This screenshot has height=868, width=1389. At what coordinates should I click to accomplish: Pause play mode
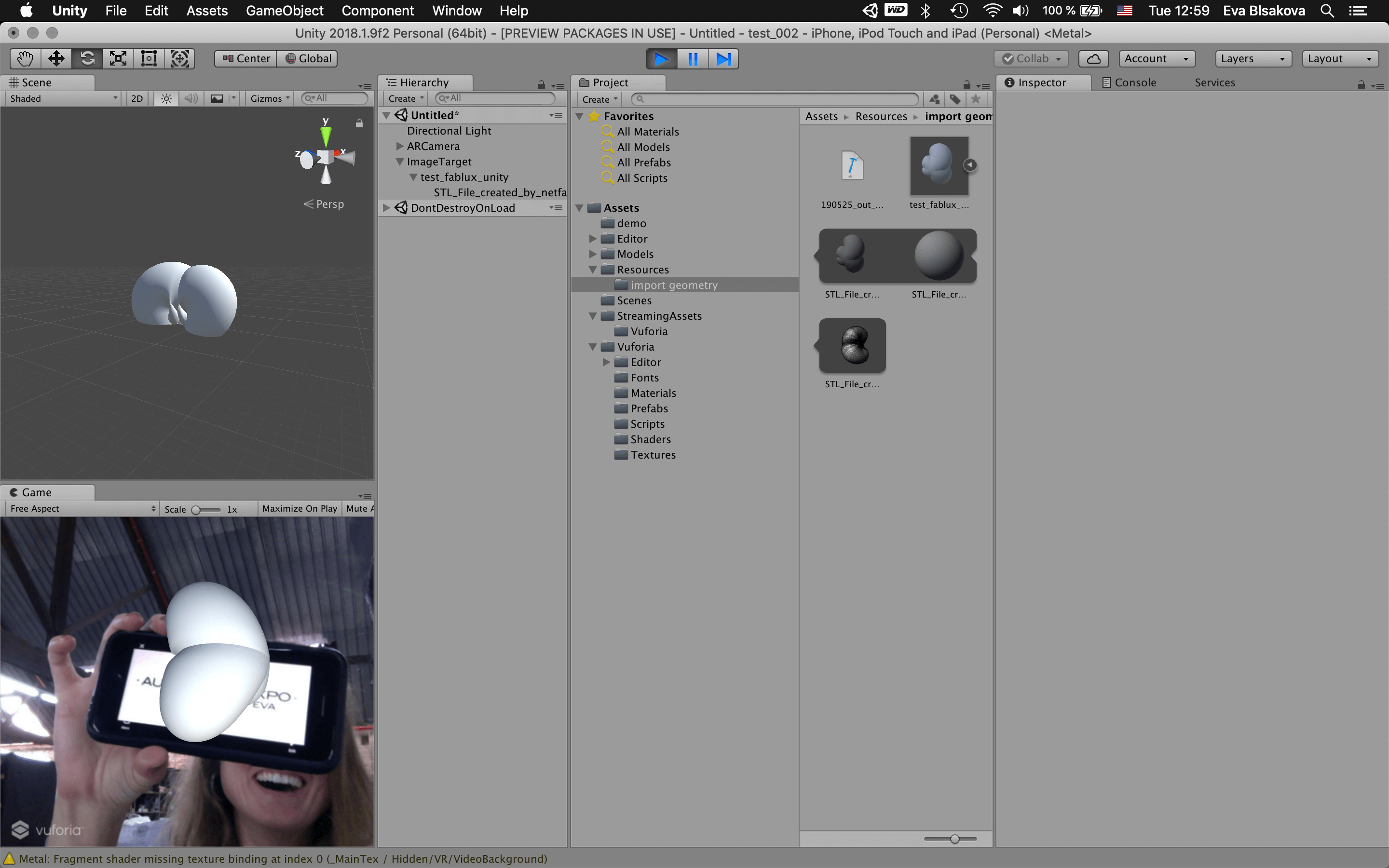point(693,58)
